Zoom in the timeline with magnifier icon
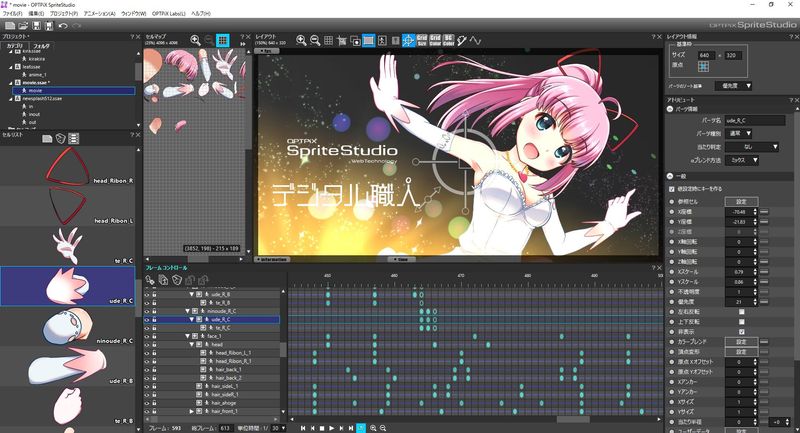 pos(372,428)
